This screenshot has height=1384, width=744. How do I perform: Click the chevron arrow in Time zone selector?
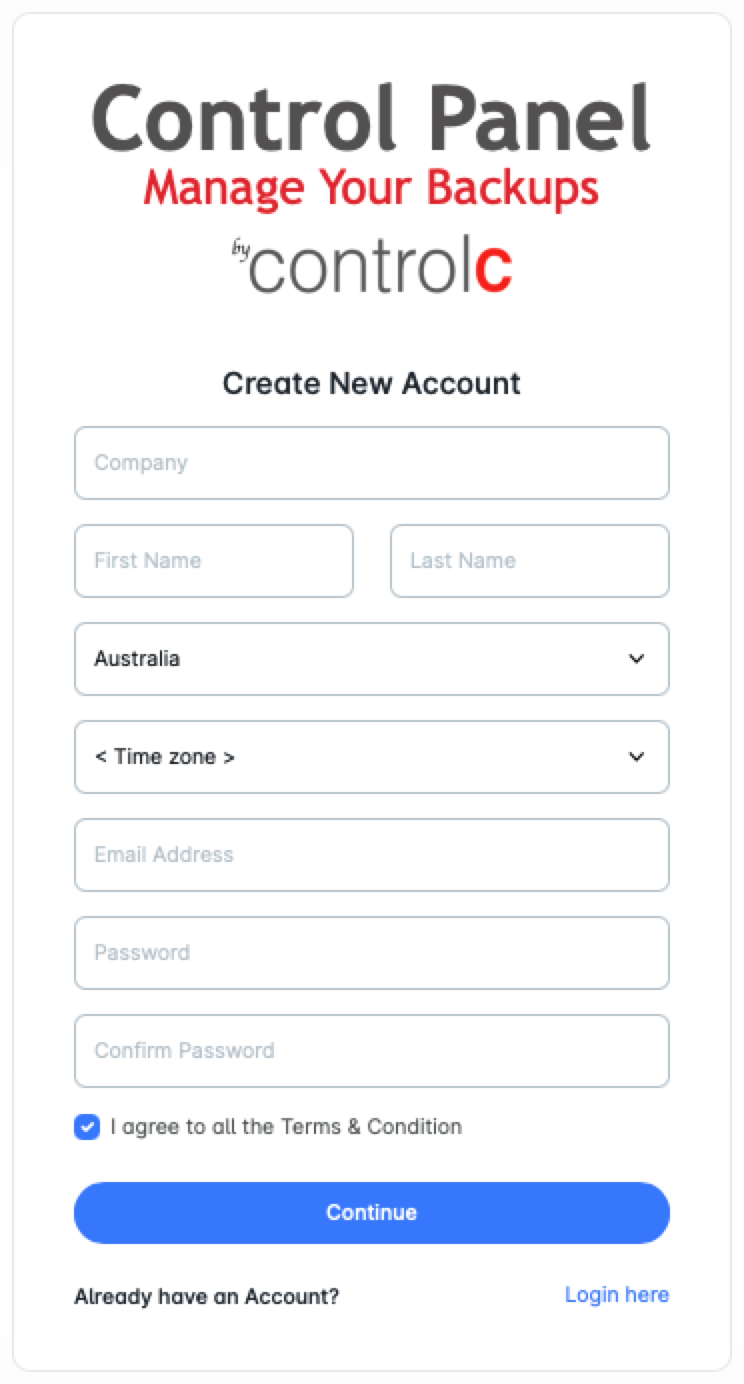(x=636, y=757)
